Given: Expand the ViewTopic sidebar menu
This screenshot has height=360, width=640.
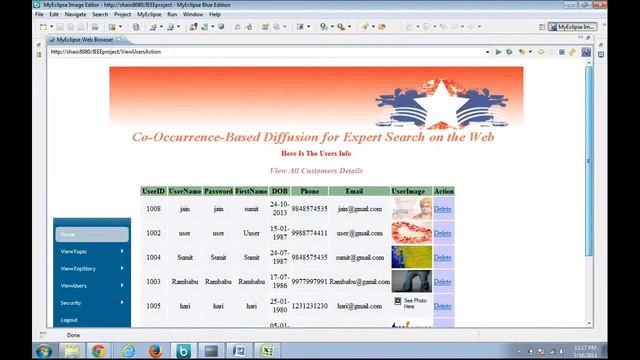Looking at the screenshot, I should pos(92,251).
